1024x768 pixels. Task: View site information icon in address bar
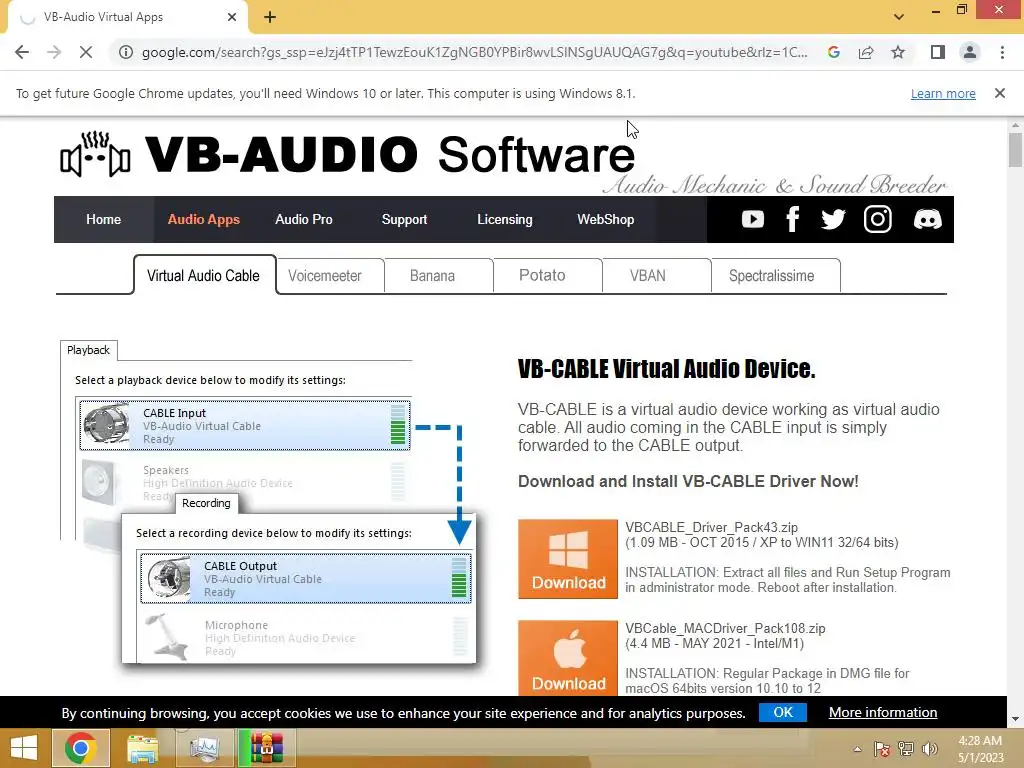pos(126,52)
